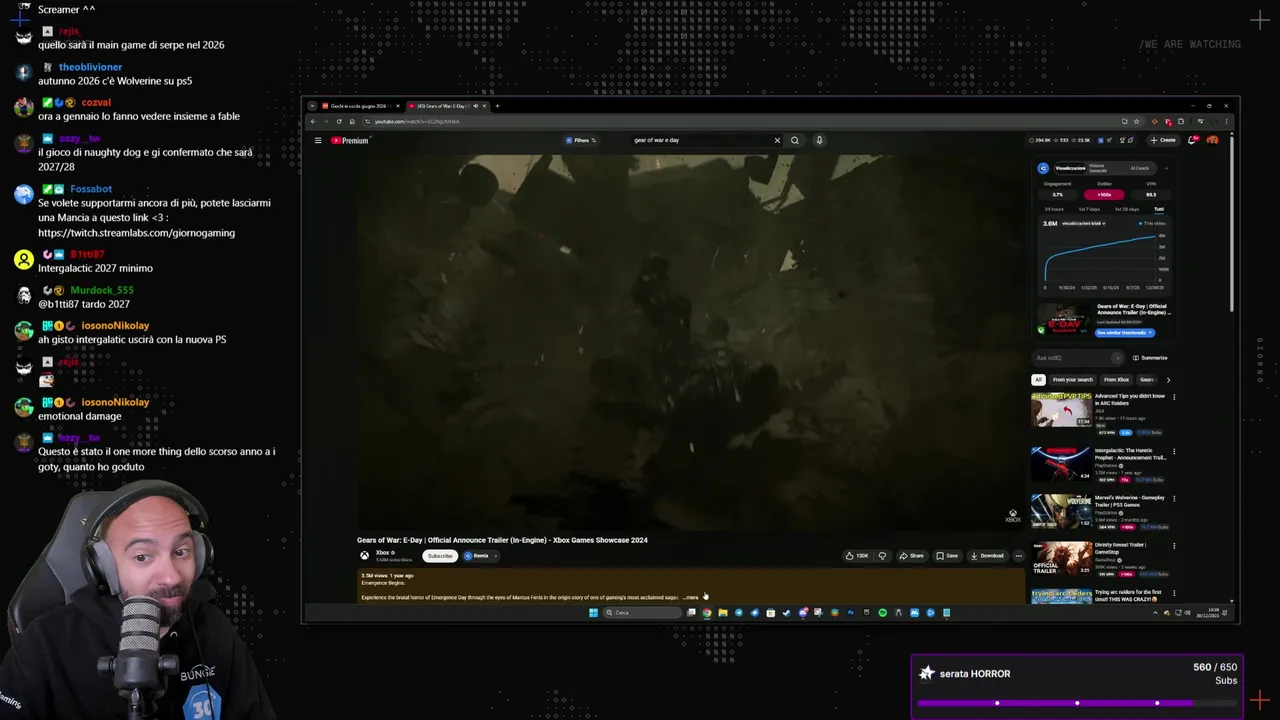The image size is (1280, 720).
Task: Open the Windows Start menu
Action: tap(593, 613)
